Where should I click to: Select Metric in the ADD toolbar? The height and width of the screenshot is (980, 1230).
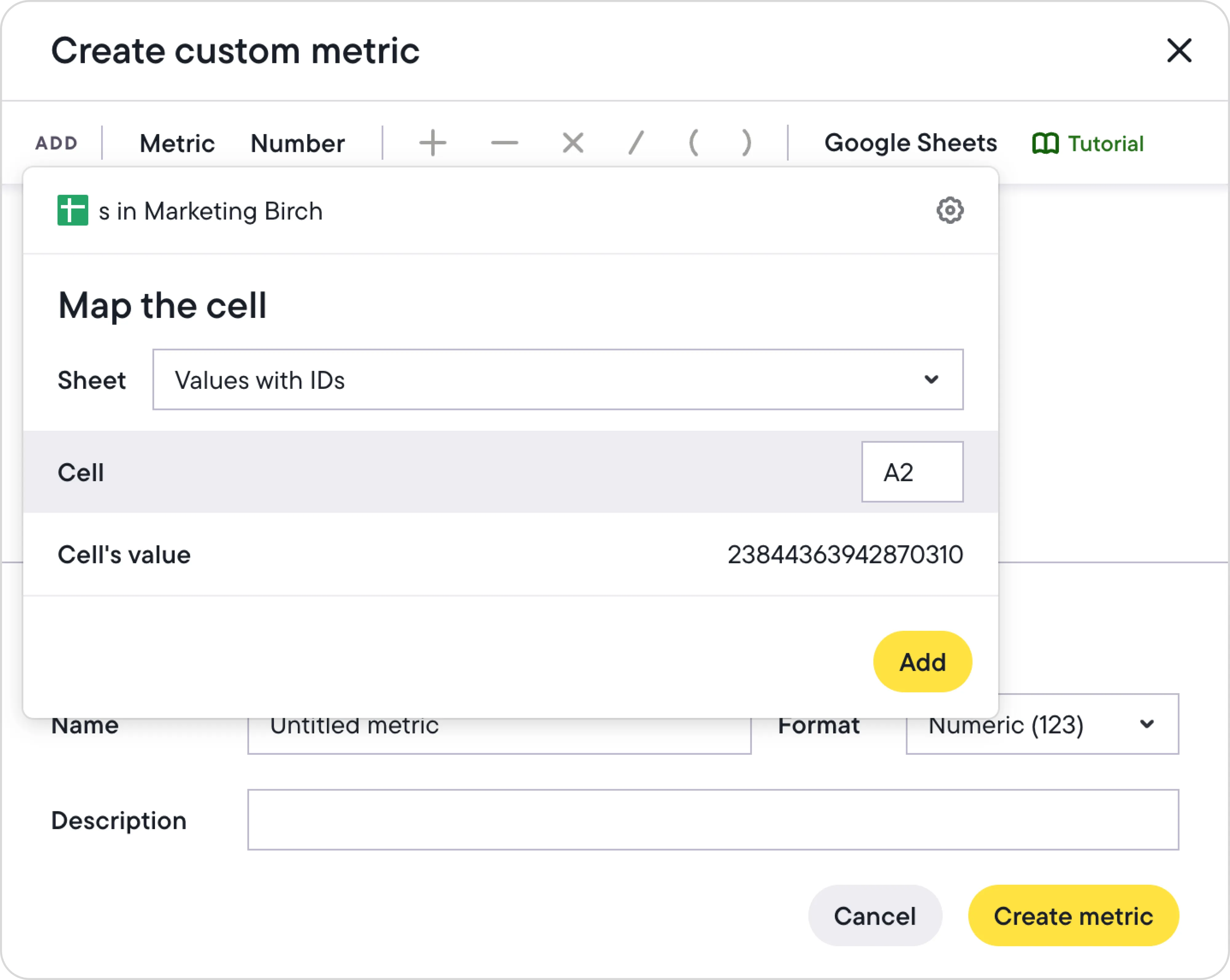tap(177, 143)
